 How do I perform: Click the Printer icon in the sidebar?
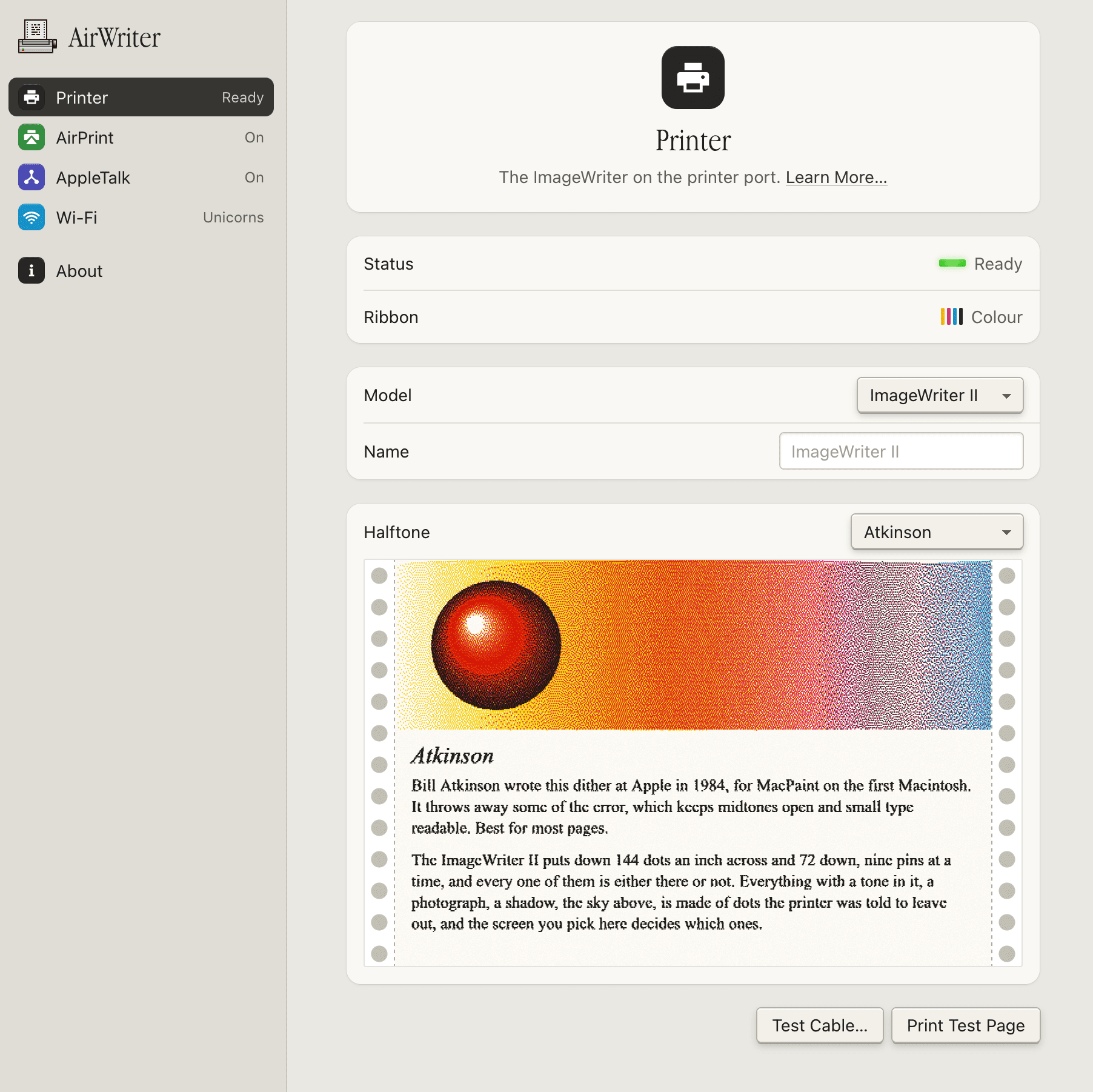pyautogui.click(x=32, y=97)
